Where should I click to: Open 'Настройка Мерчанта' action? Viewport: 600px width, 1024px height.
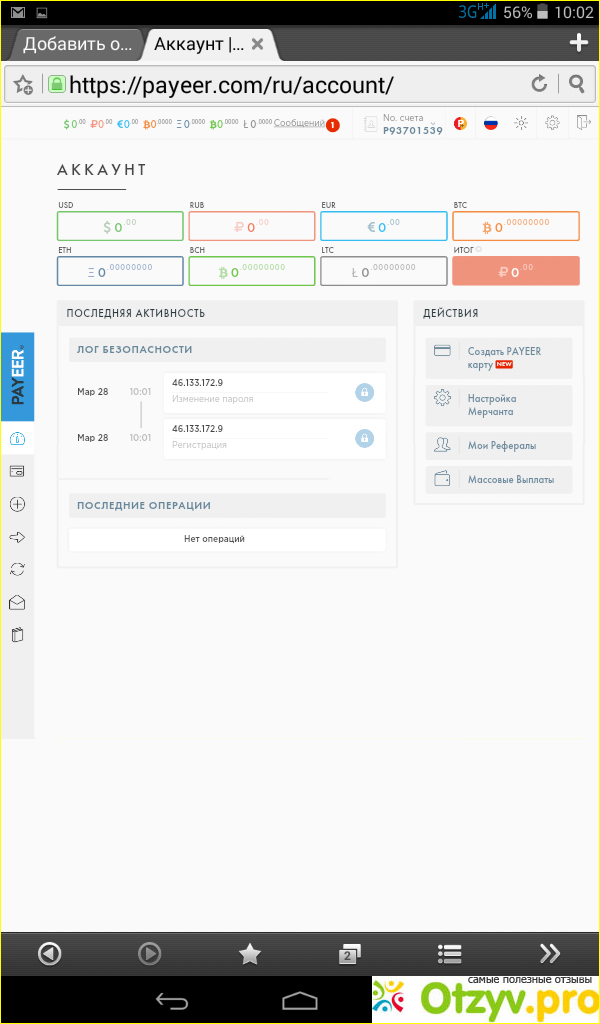(x=499, y=404)
